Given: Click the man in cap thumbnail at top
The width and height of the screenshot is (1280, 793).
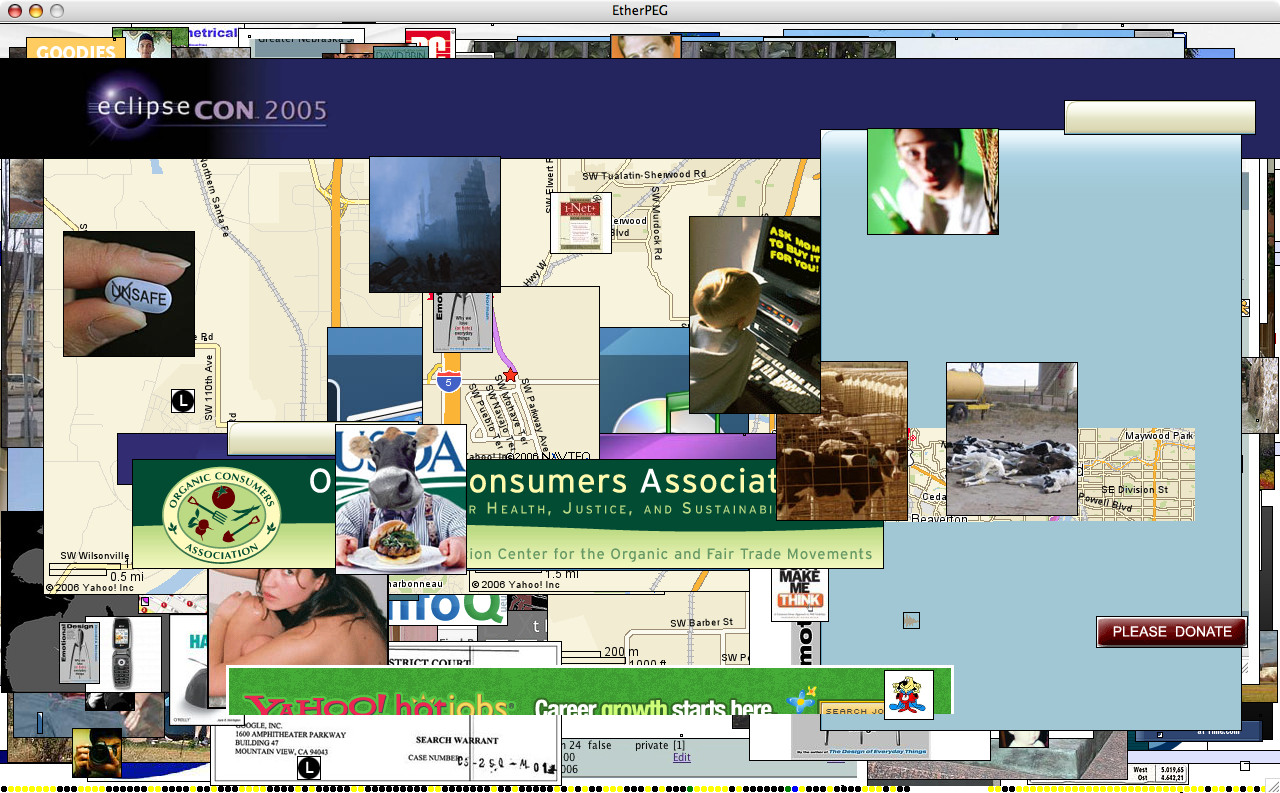Looking at the screenshot, I should point(150,43).
